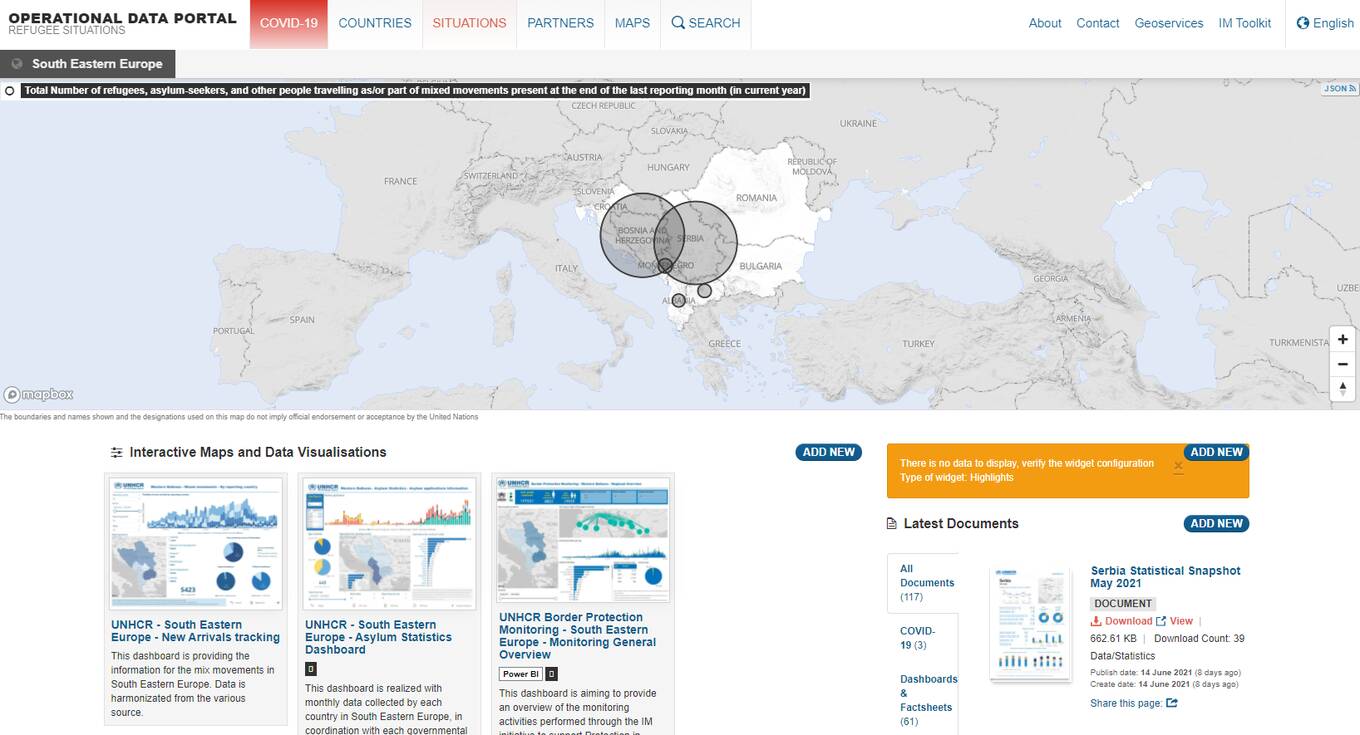Screen dimensions: 1360x735
Task: Open the Asylum Statistics Dashboard title link
Action: [379, 637]
